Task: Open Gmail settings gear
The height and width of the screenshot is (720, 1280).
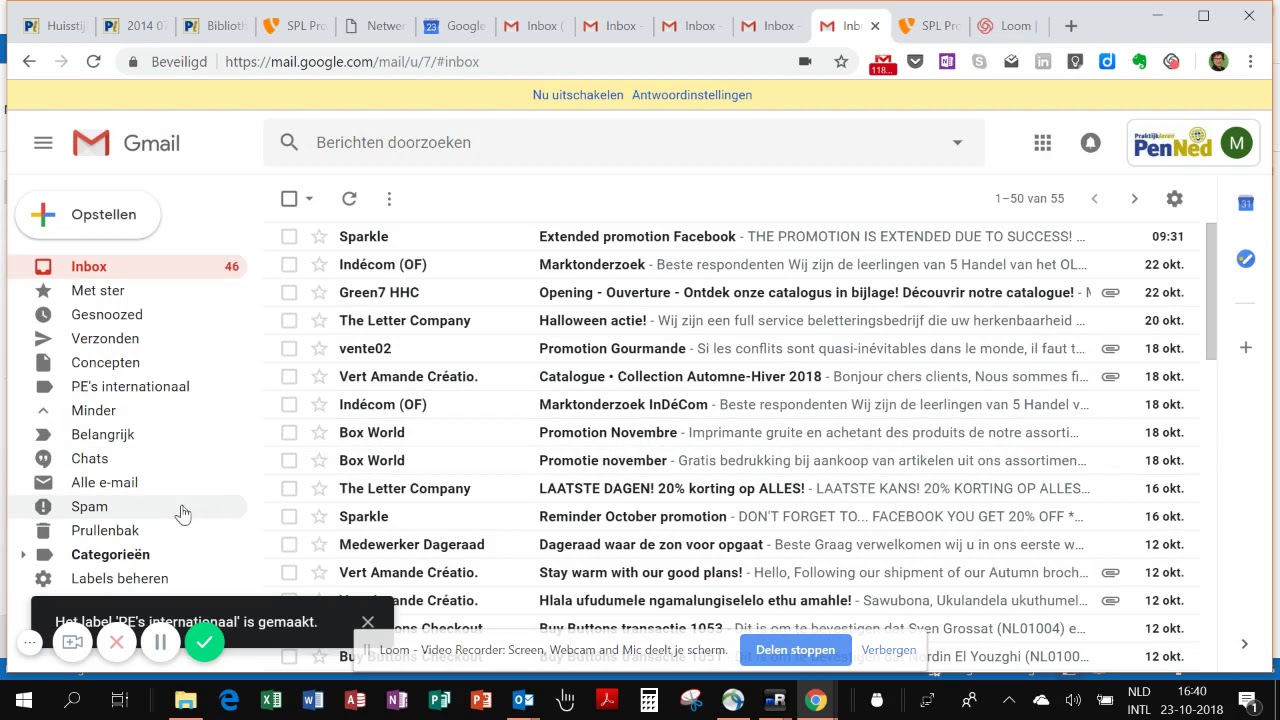Action: pos(1174,199)
